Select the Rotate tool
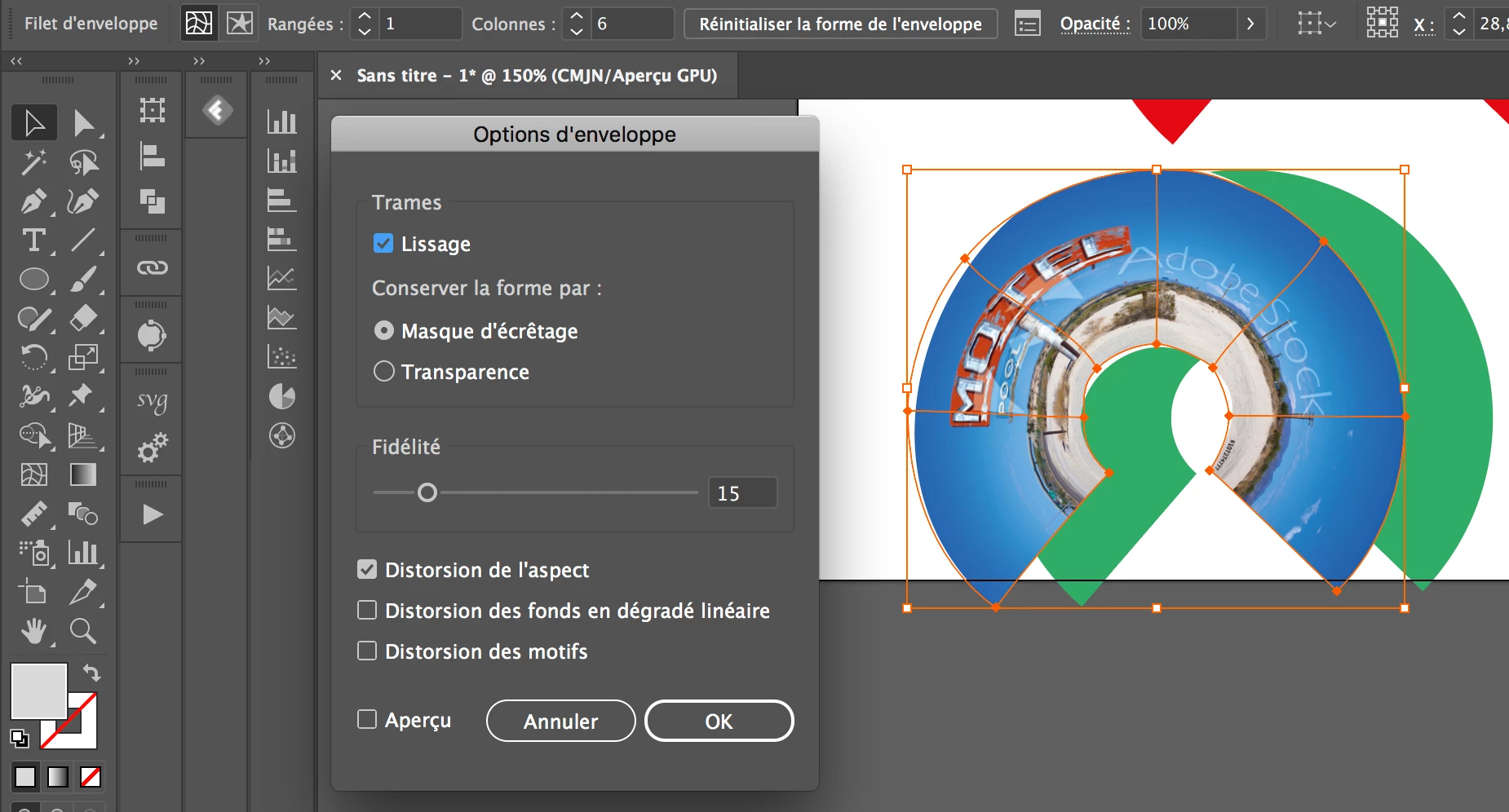 click(x=34, y=357)
